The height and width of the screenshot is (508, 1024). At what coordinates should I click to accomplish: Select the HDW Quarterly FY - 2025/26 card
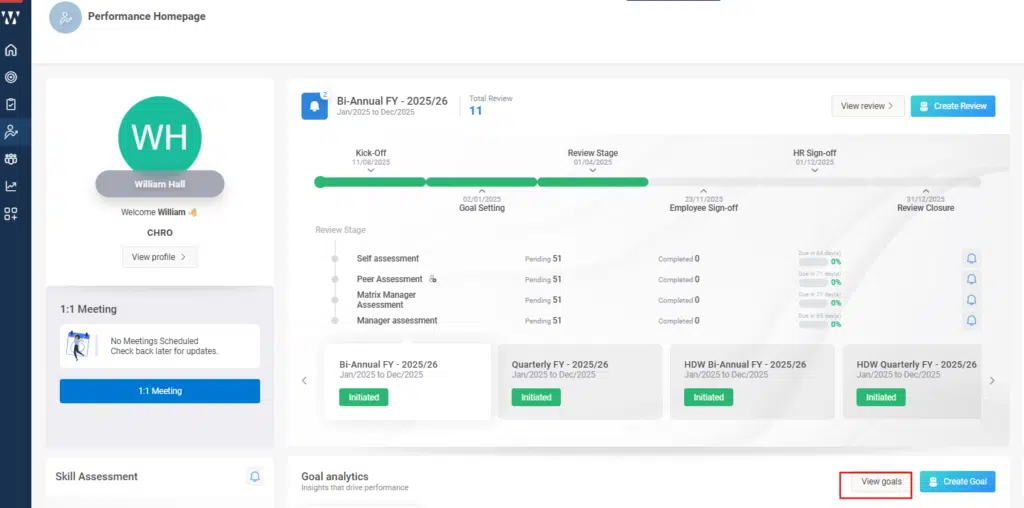(912, 381)
